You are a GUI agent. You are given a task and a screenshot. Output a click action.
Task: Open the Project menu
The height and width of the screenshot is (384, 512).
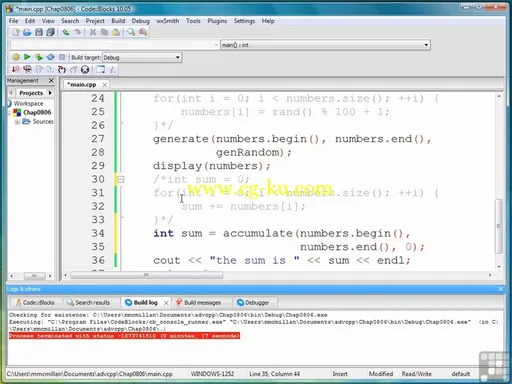click(x=95, y=21)
